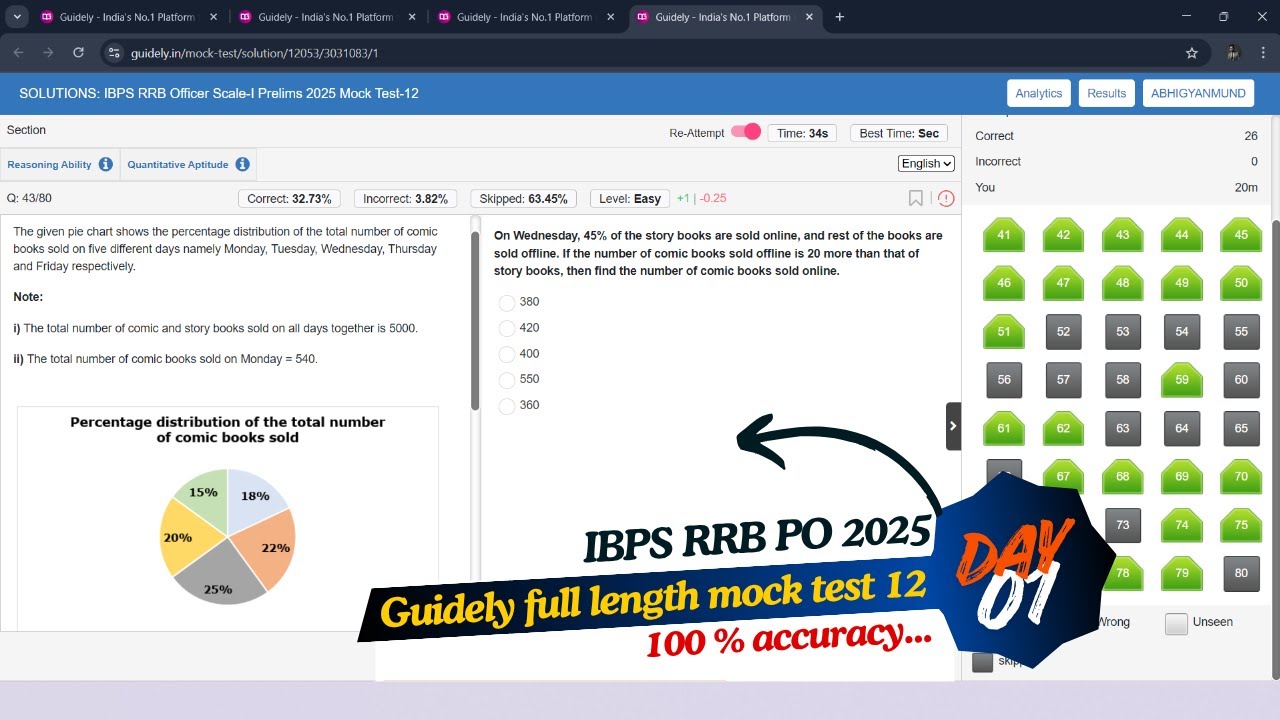1280x720 pixels.
Task: Jump to answered question 70
Action: (1241, 476)
